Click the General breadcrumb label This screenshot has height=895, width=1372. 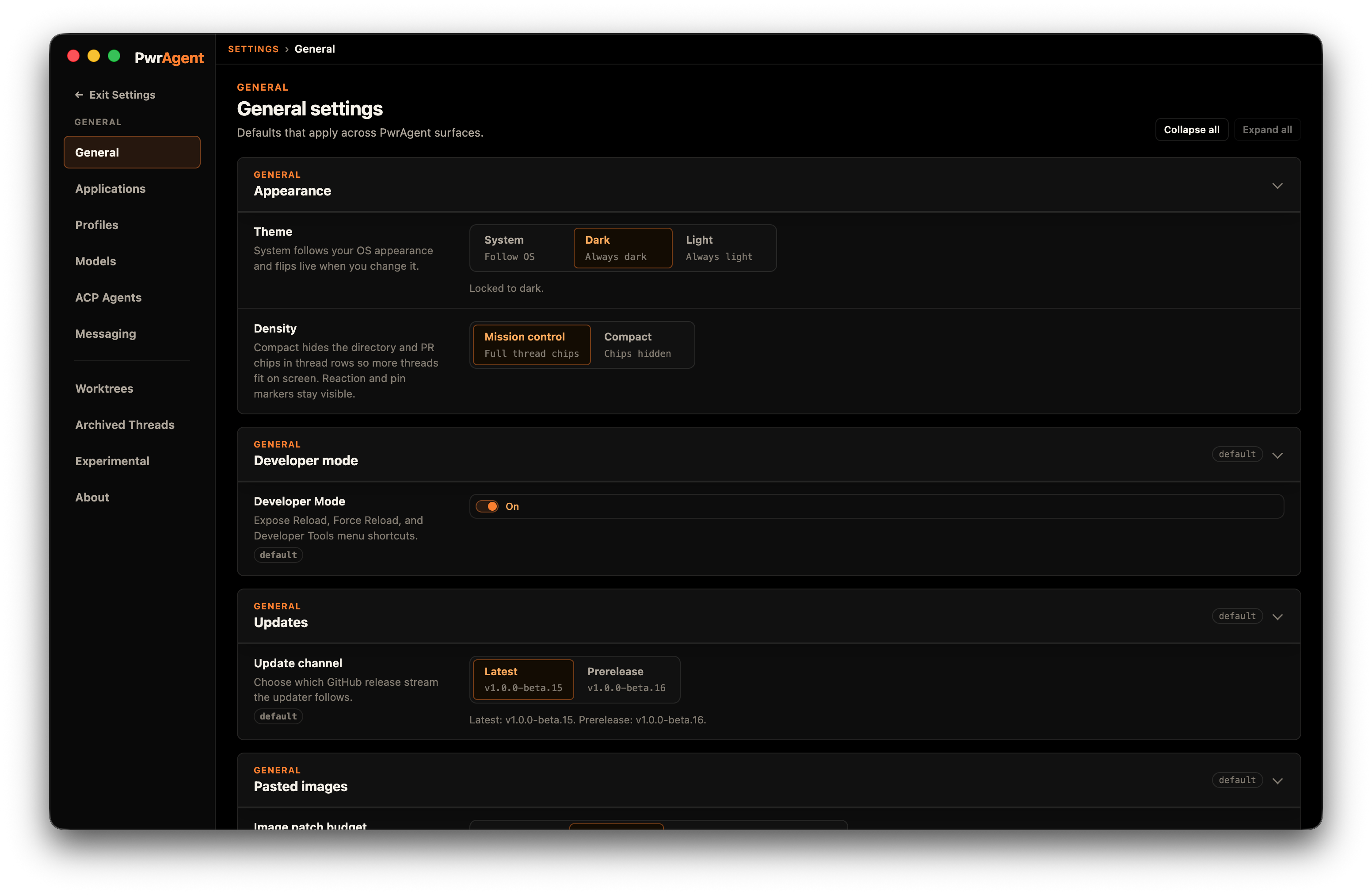click(x=315, y=49)
